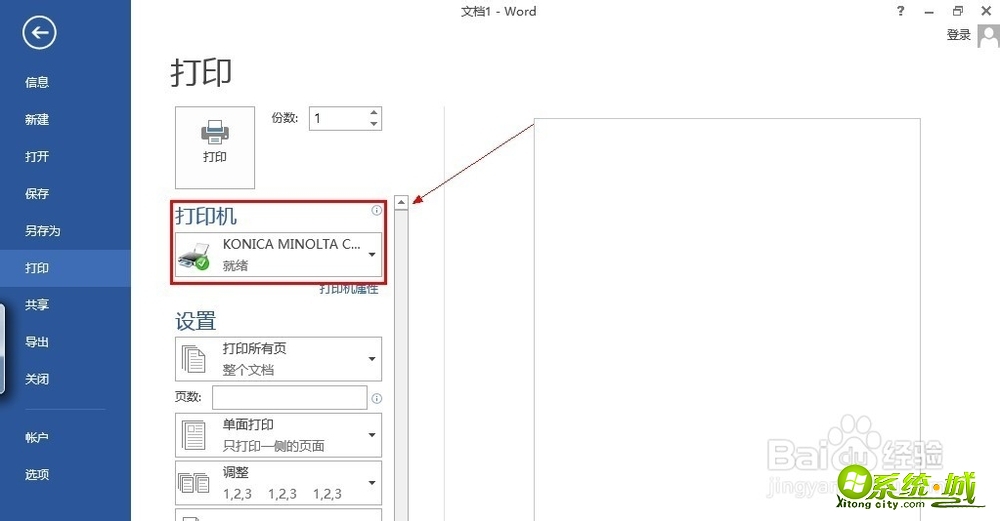The height and width of the screenshot is (521, 1000).
Task: Select 保存 in the sidebar
Action: pos(37,193)
